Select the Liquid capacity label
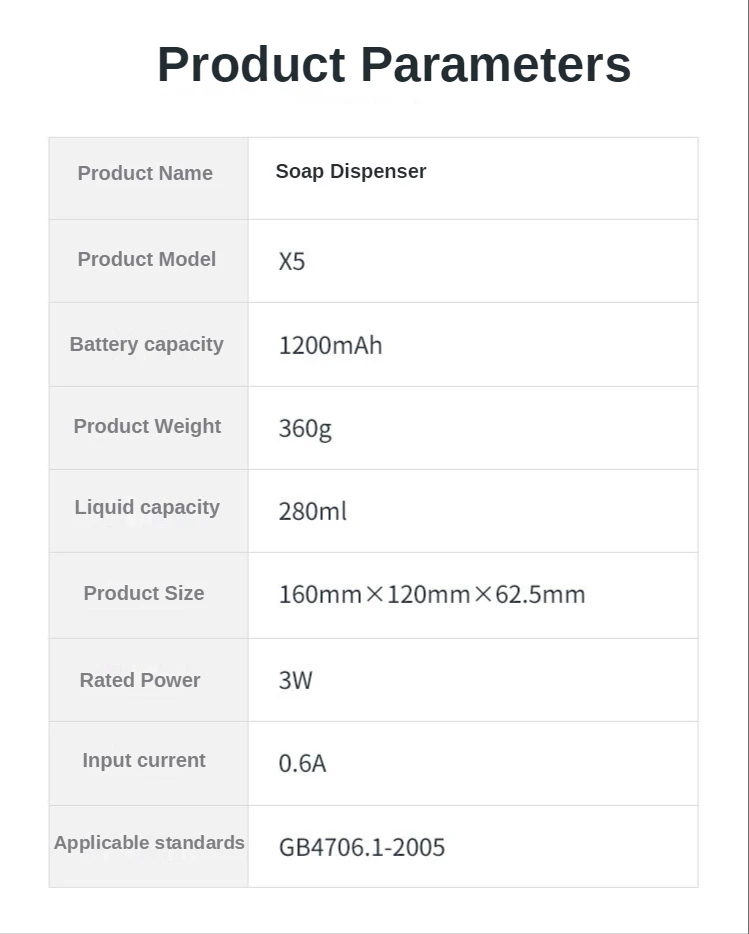 pyautogui.click(x=147, y=507)
